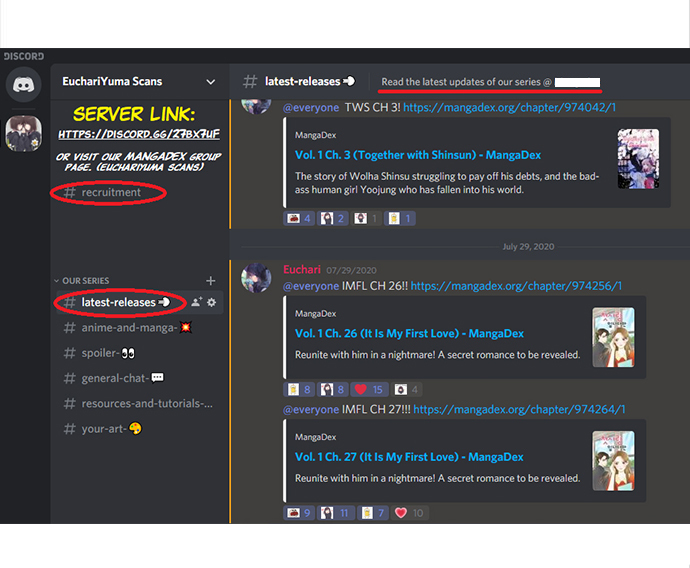Open latest-releases channel settings gear
690x568 pixels.
click(212, 302)
